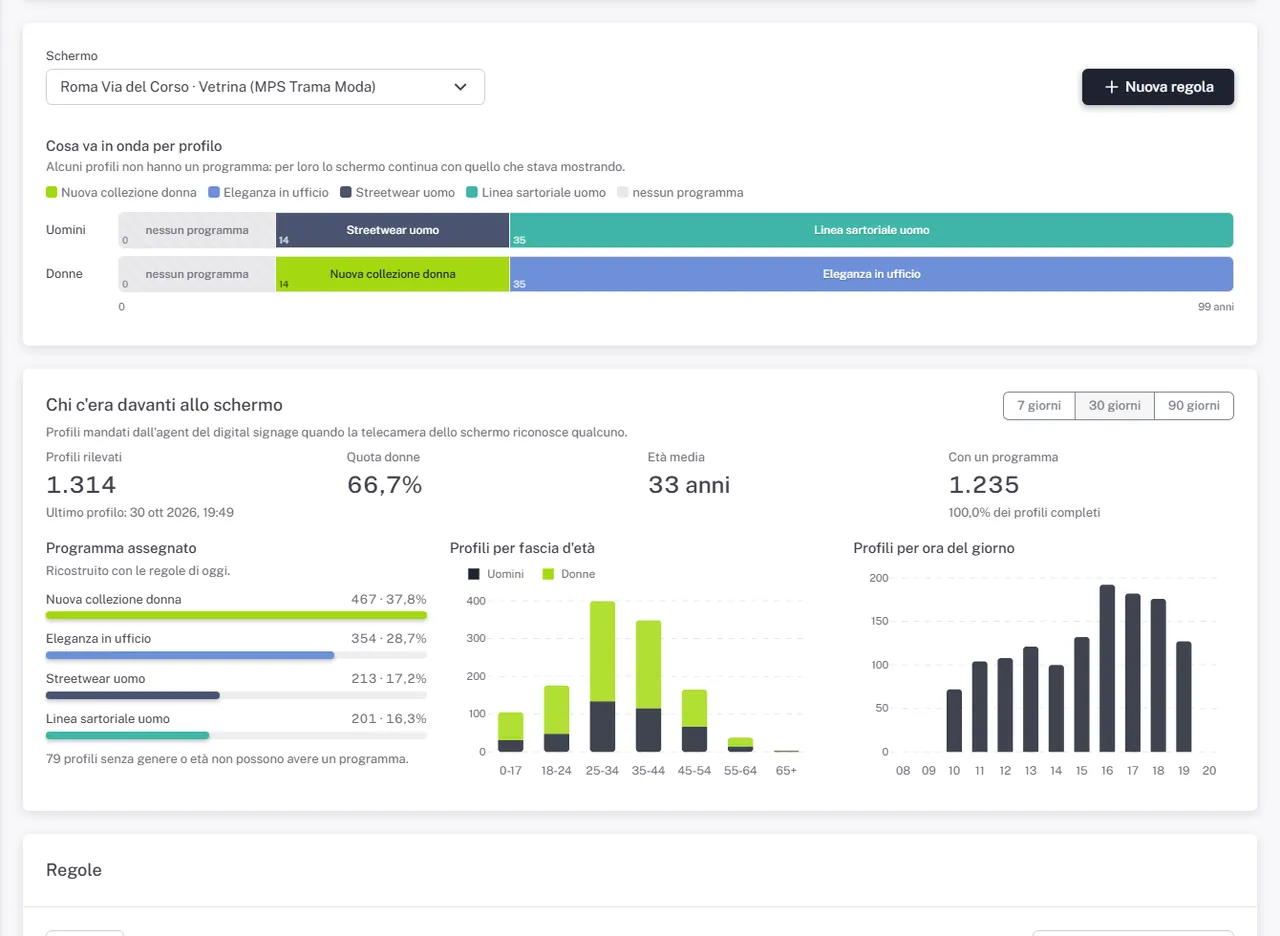The width and height of the screenshot is (1280, 936).
Task: Switch to 7 giorni range
Action: coord(1039,405)
